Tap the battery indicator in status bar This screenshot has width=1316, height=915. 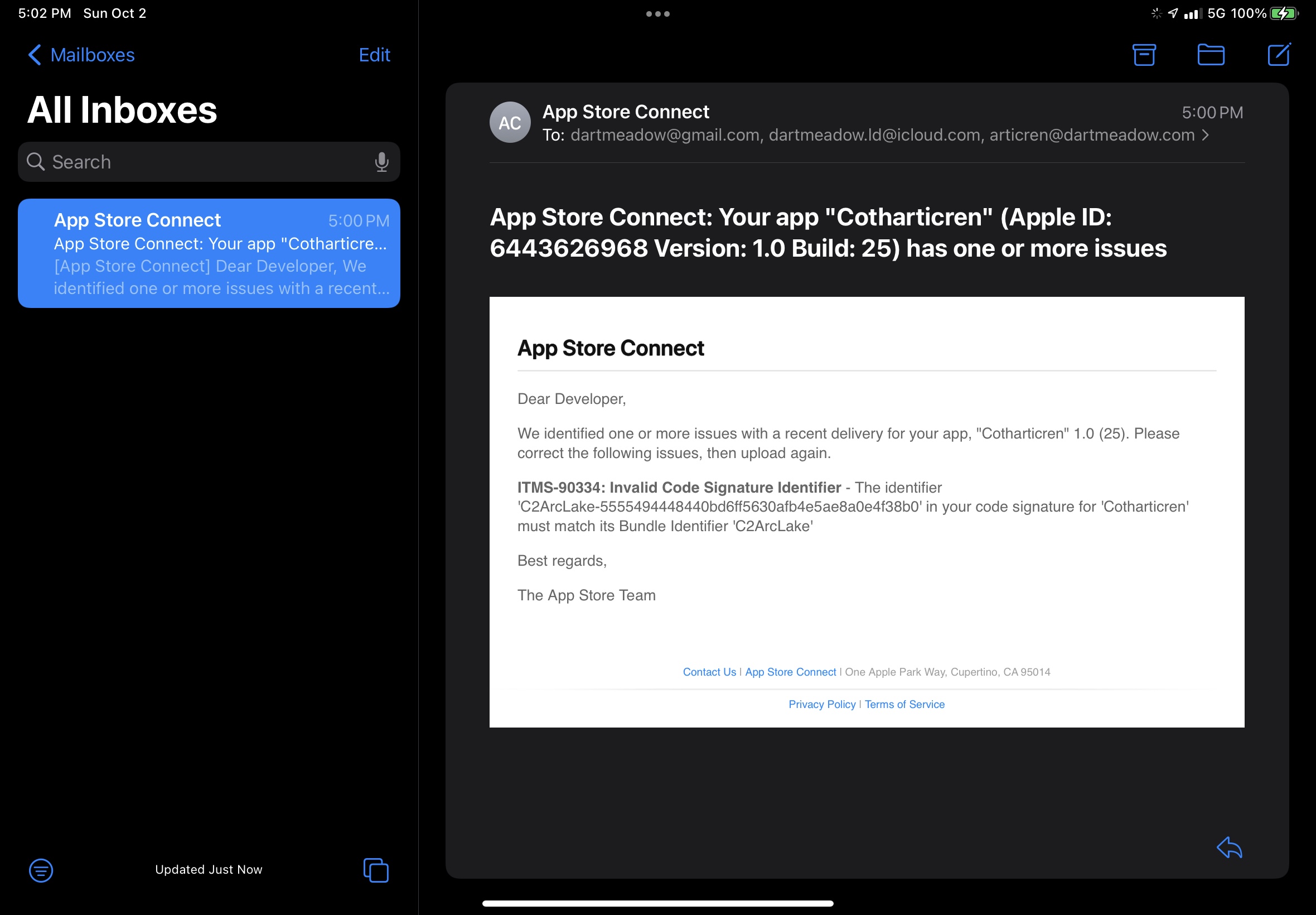click(x=1284, y=13)
